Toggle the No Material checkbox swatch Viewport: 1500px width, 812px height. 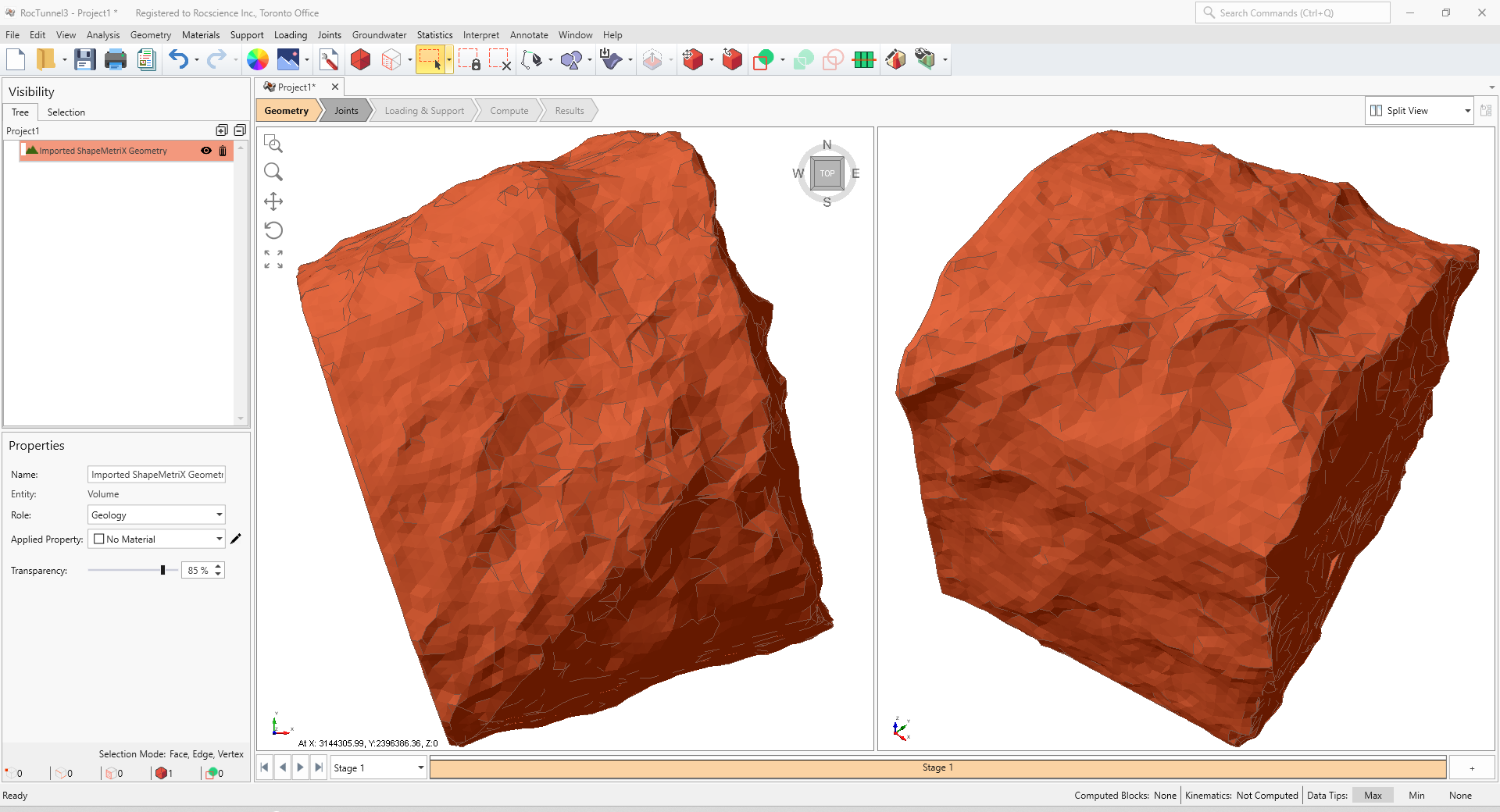click(99, 539)
